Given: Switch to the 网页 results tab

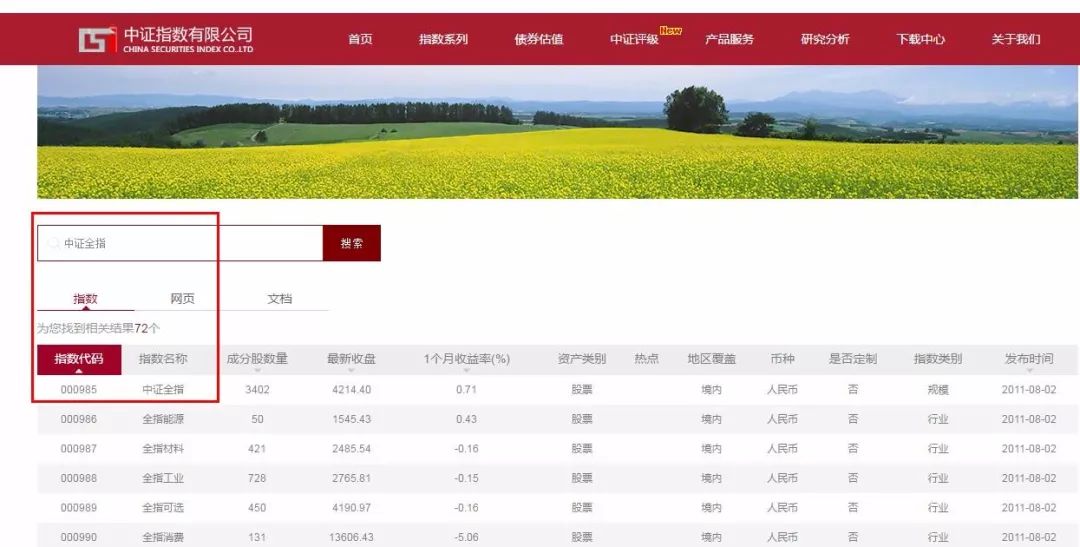Looking at the screenshot, I should pos(183,298).
